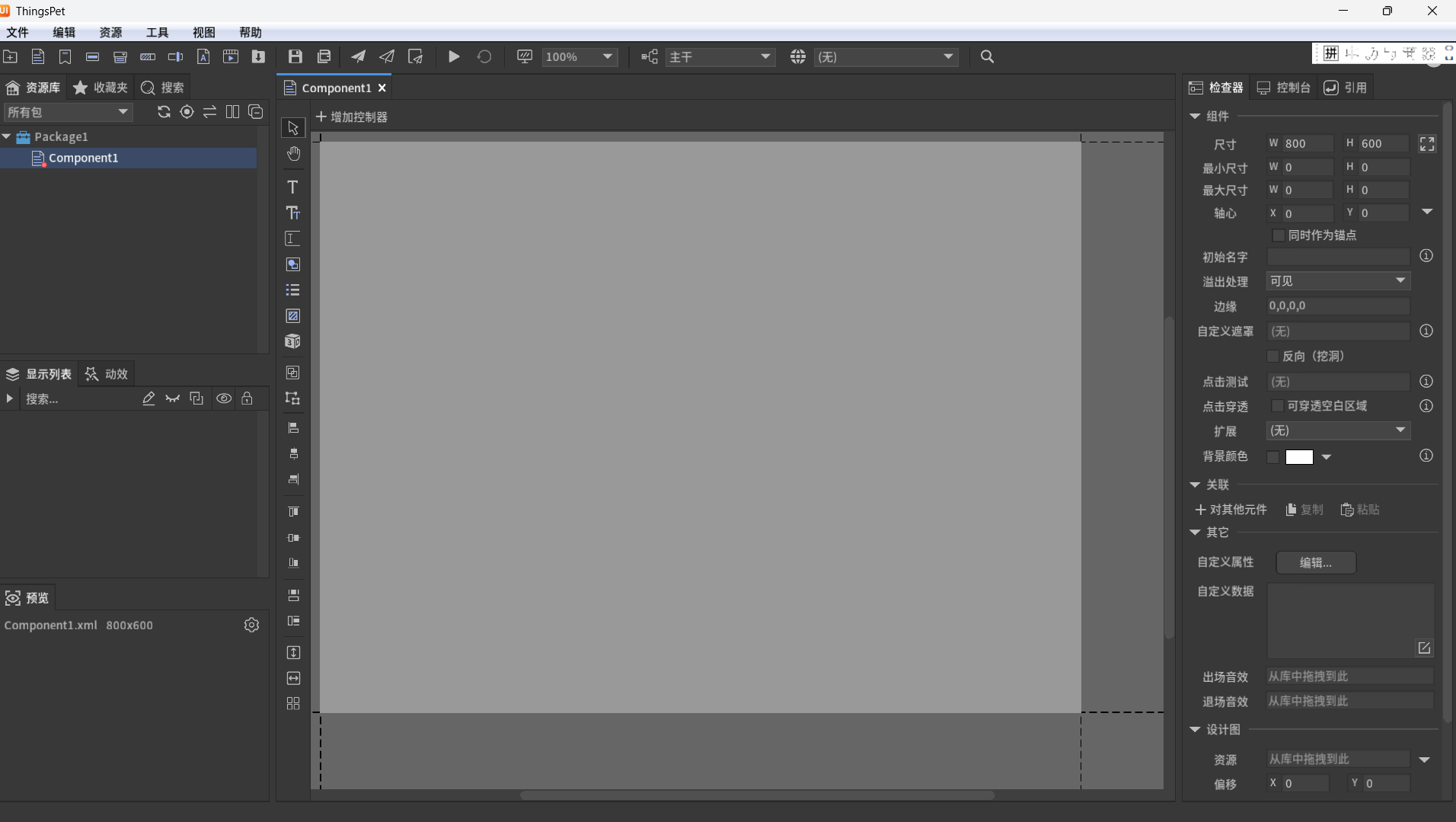Click the 编辑... custom properties button
This screenshot has height=822, width=1456.
tap(1315, 562)
